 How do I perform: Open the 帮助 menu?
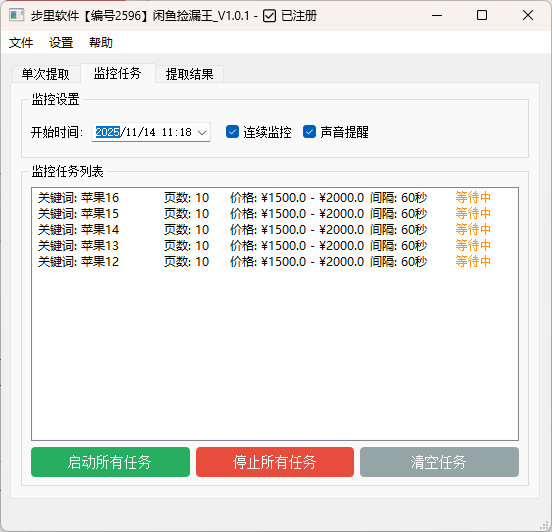(x=101, y=43)
